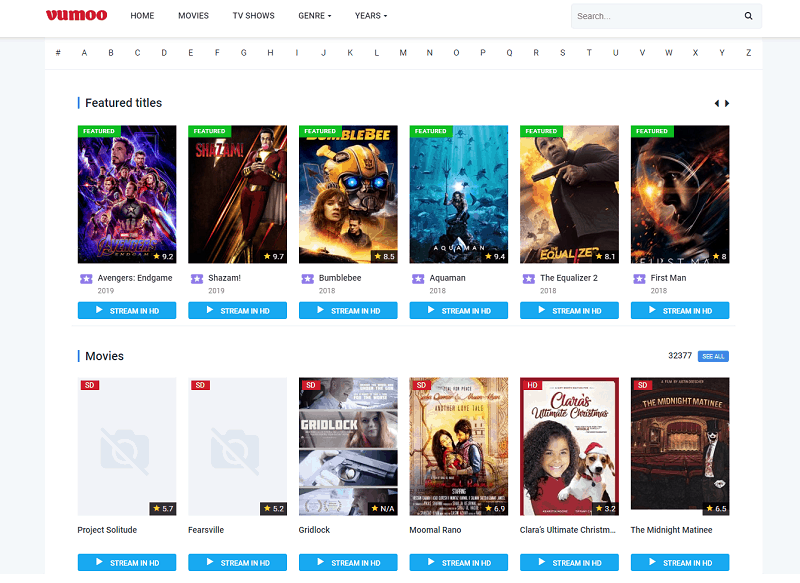800x583 pixels.
Task: Click The Equalizer 2 title link
Action: 569,278
